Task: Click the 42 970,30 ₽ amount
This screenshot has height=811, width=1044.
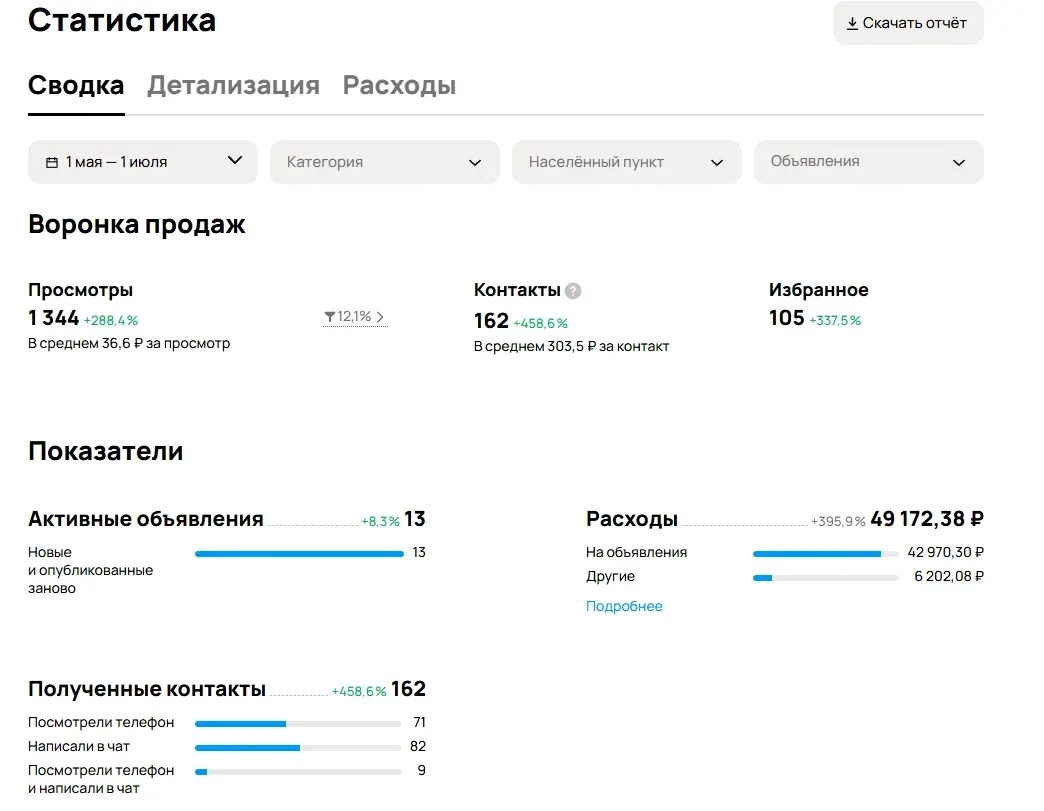Action: pyautogui.click(x=945, y=552)
